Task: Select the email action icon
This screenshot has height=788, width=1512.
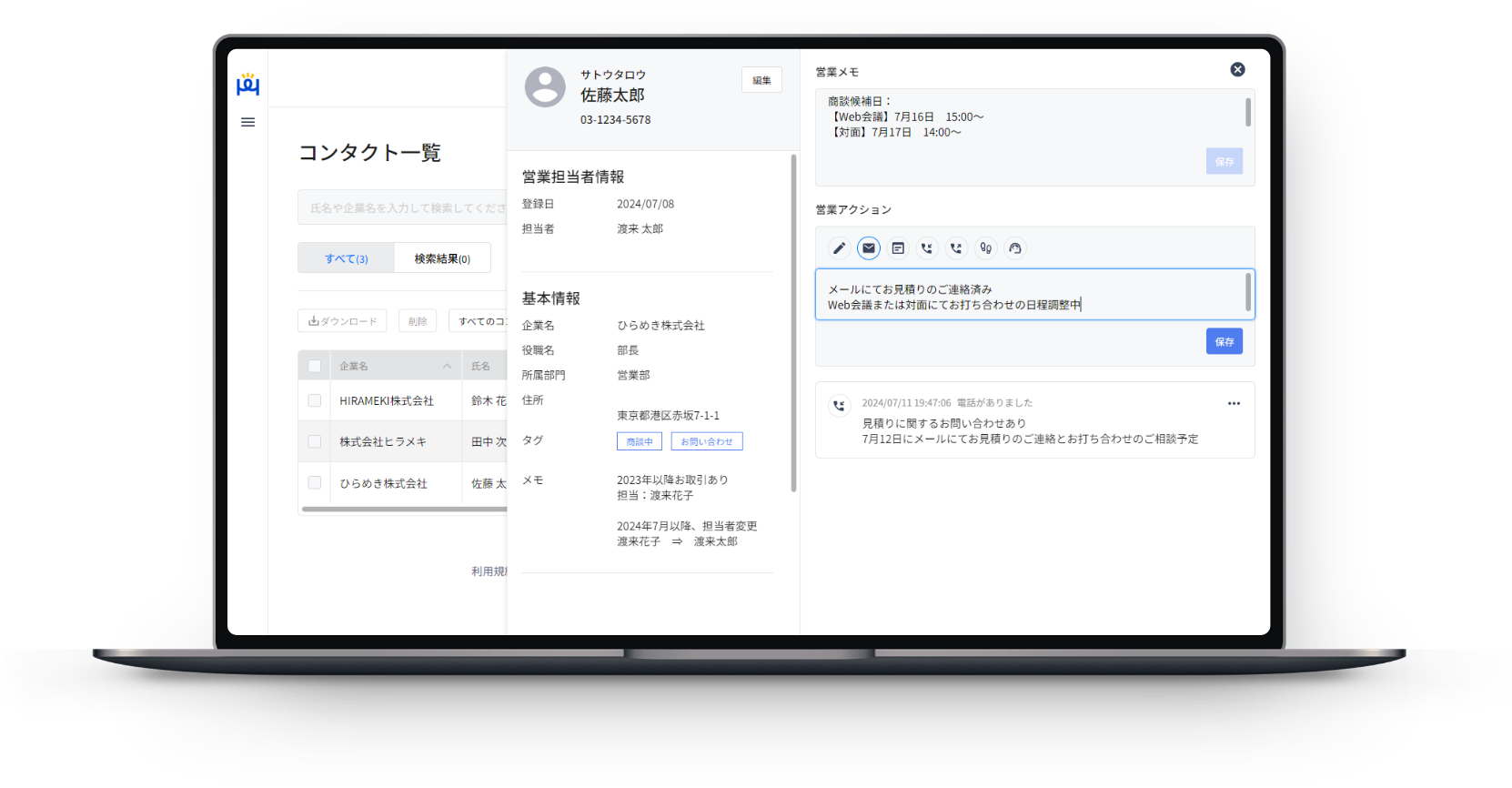Action: 869,248
